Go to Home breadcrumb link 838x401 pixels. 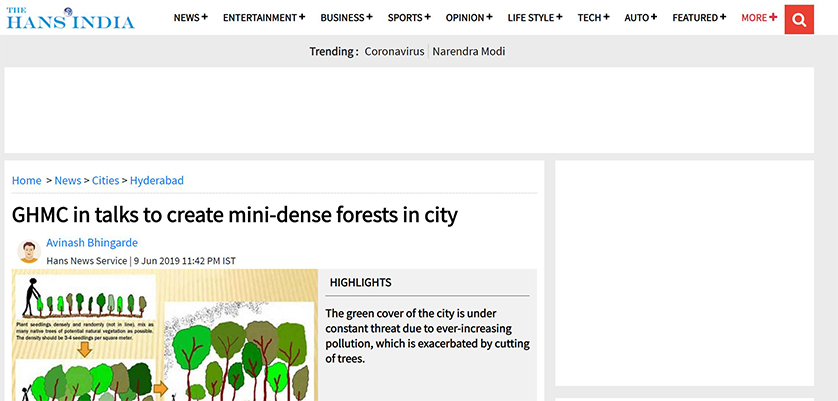[x=27, y=181]
